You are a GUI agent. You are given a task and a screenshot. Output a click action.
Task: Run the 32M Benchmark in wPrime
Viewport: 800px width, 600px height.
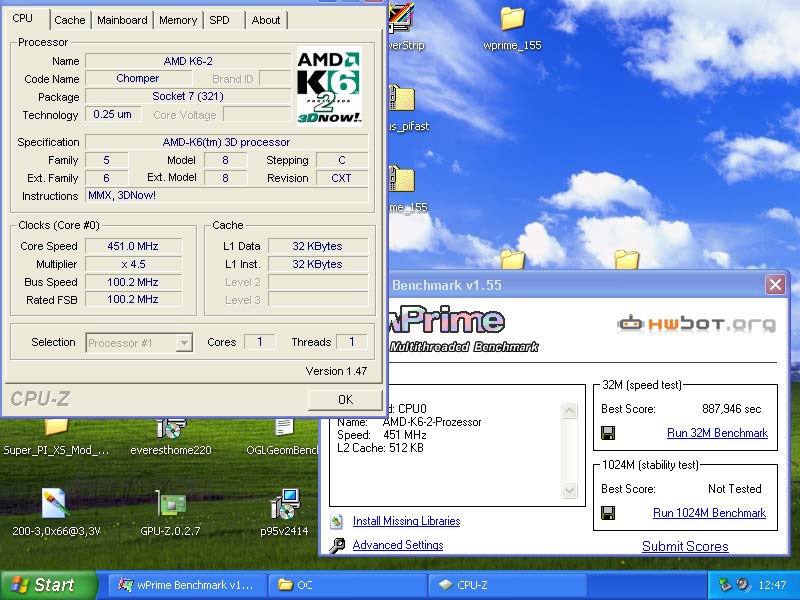tap(717, 433)
